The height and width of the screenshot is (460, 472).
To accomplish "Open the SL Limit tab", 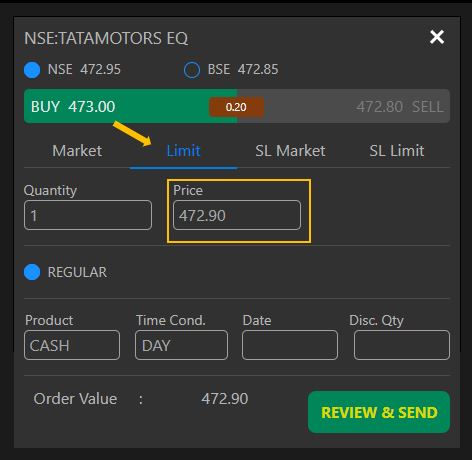I will 397,151.
